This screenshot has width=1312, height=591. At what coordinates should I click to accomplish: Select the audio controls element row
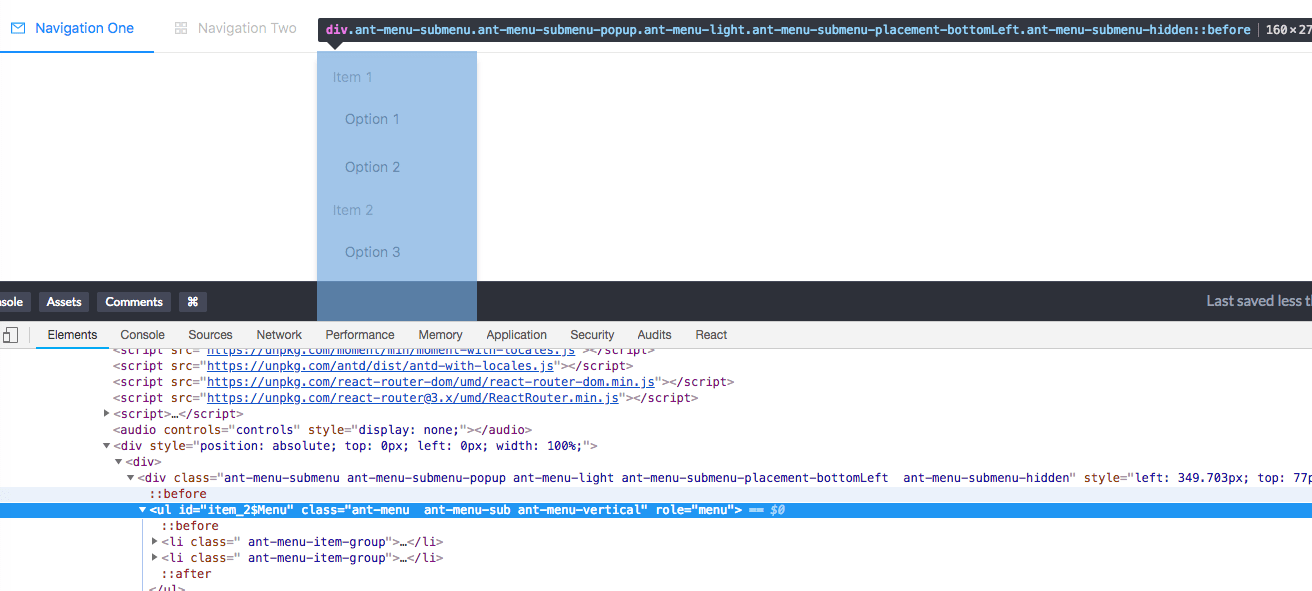click(x=300, y=430)
